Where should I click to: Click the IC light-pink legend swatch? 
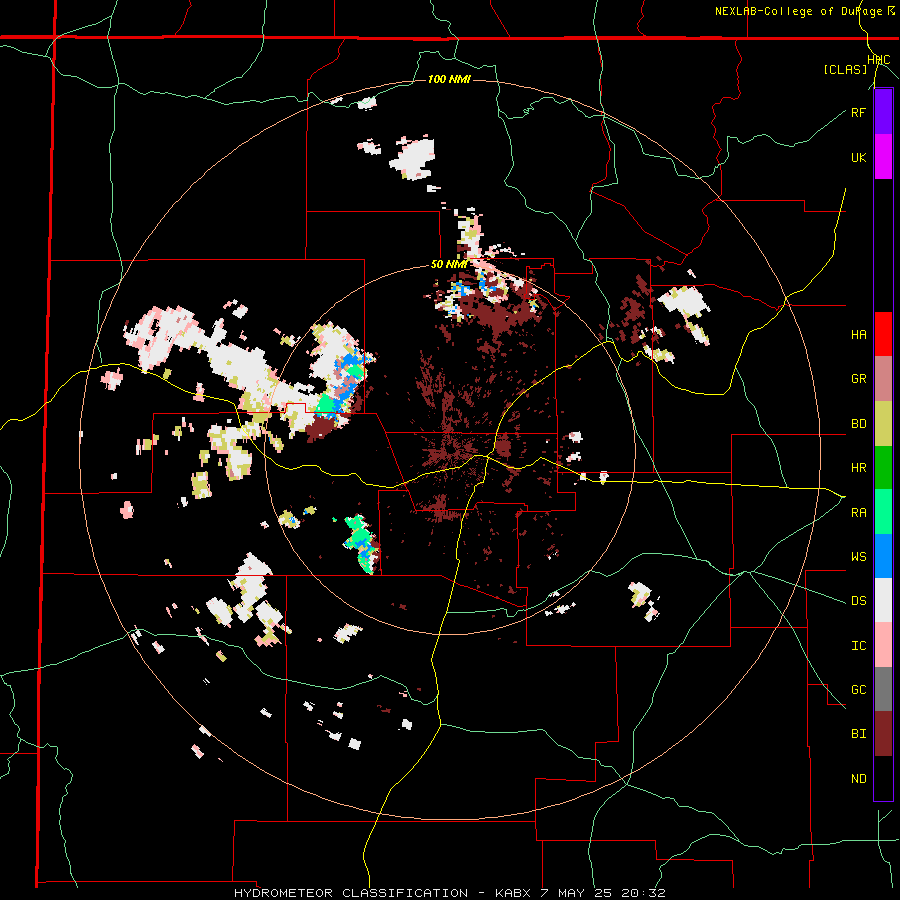coord(883,645)
